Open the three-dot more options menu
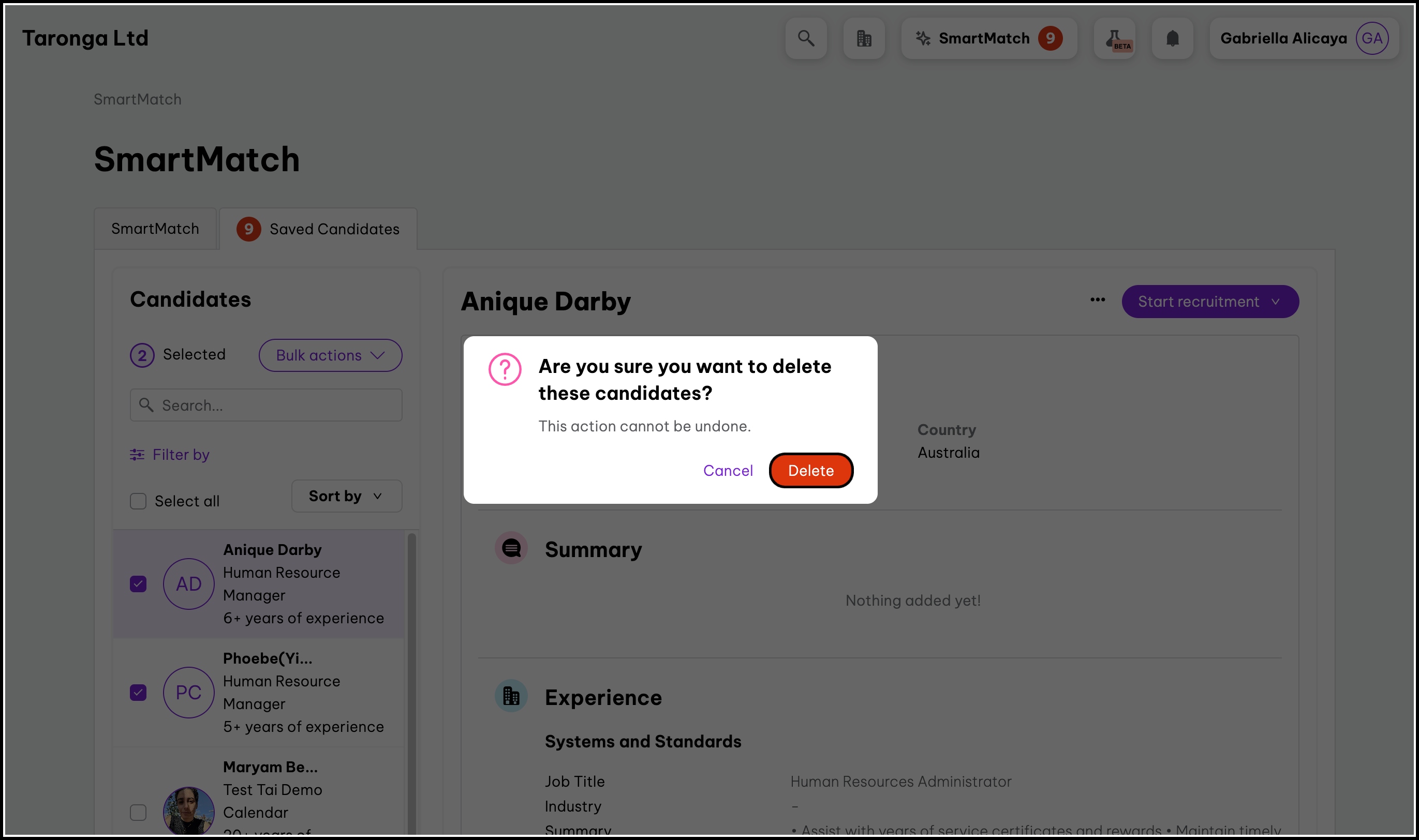This screenshot has height=840, width=1419. (1098, 300)
